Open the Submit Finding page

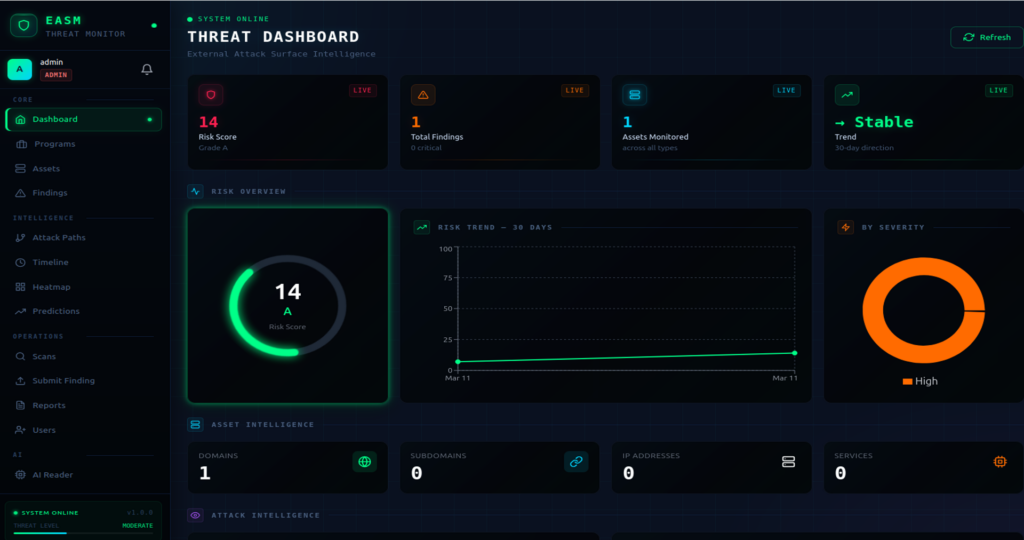point(64,381)
